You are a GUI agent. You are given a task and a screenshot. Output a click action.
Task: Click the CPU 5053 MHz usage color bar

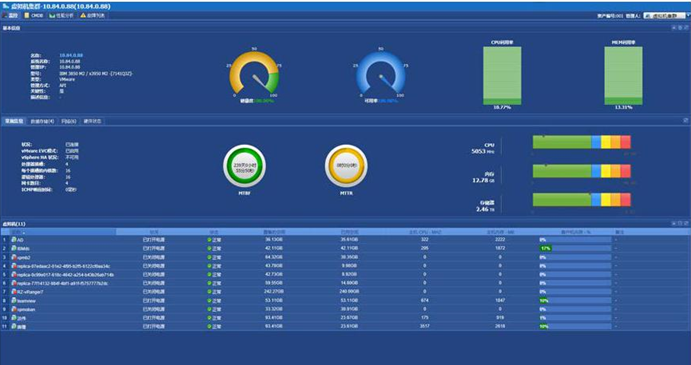click(582, 142)
